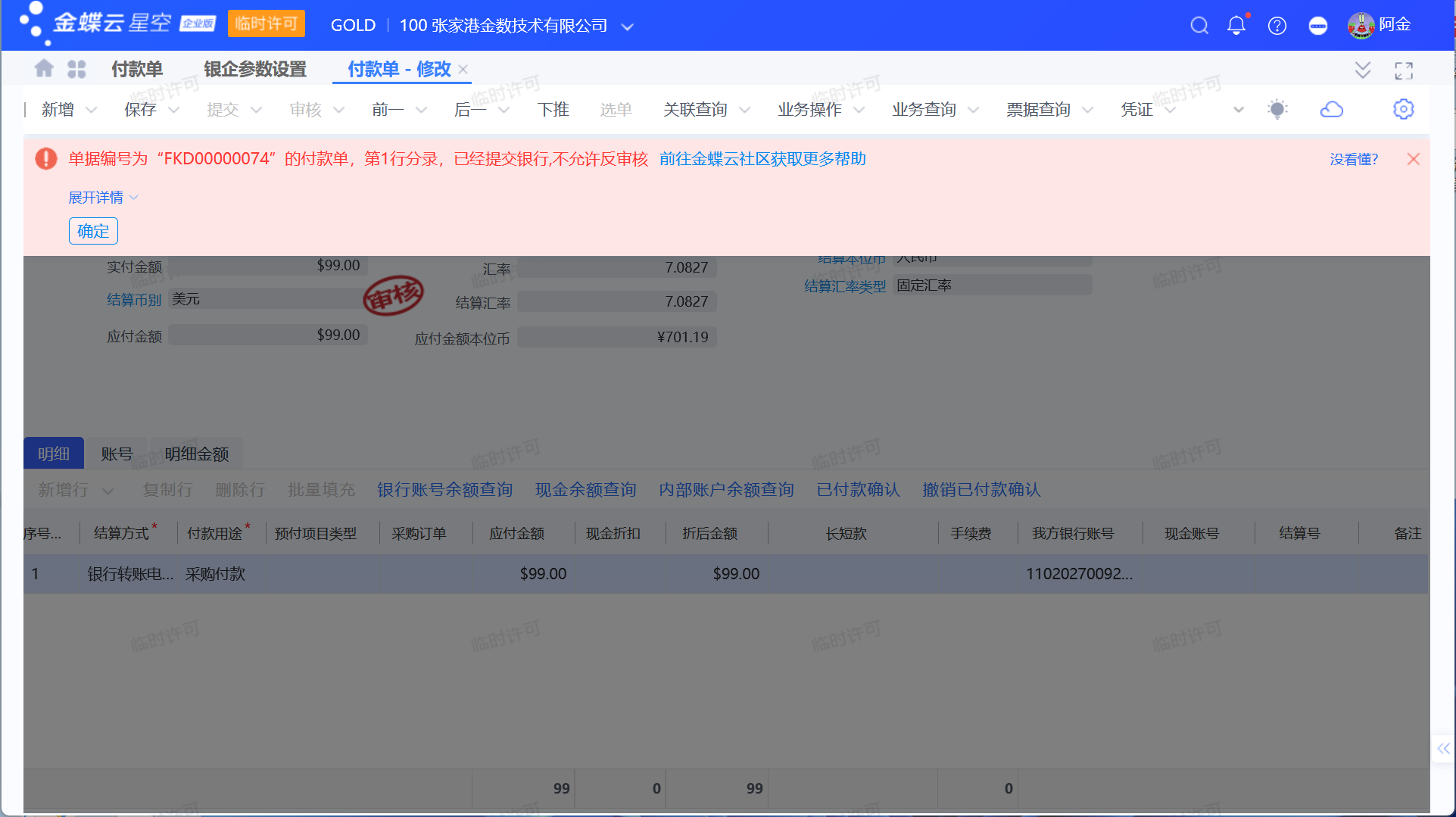The image size is (1456, 817).
Task: Click 业务操作 in the toolbar
Action: pyautogui.click(x=809, y=110)
